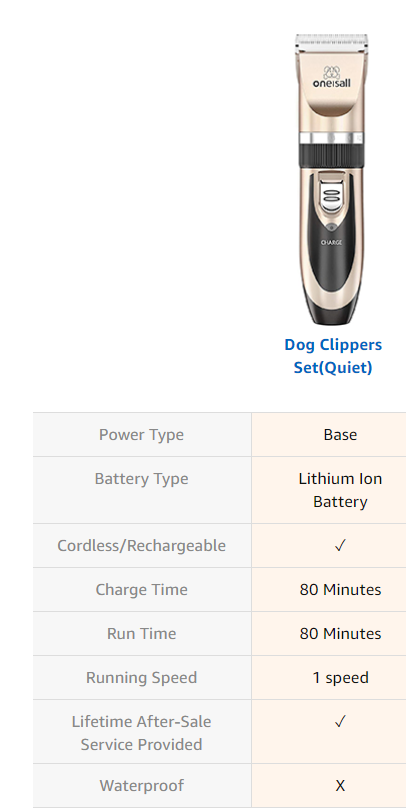Click the Running Speed row label
406x810 pixels.
click(x=141, y=677)
